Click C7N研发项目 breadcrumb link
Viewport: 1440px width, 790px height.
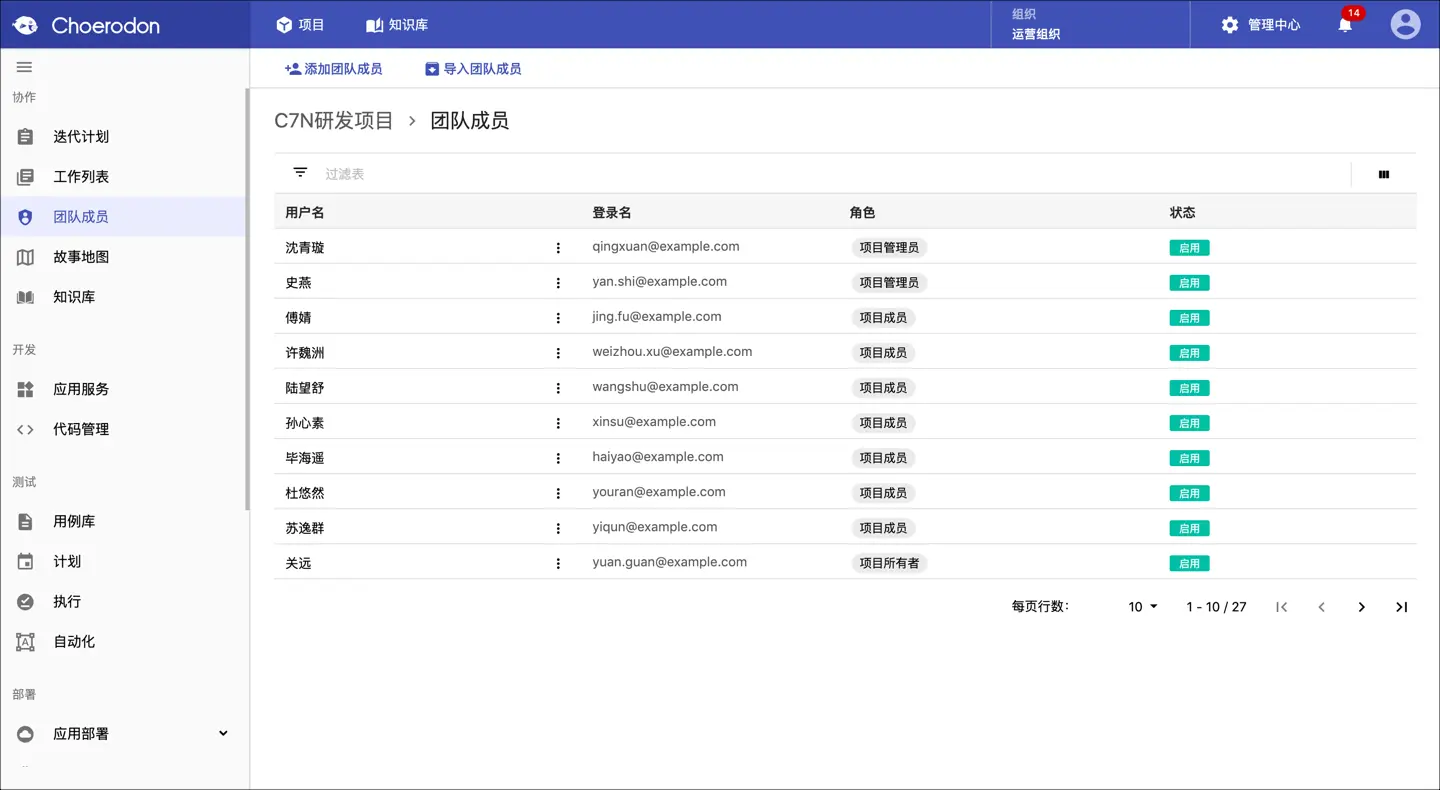334,121
